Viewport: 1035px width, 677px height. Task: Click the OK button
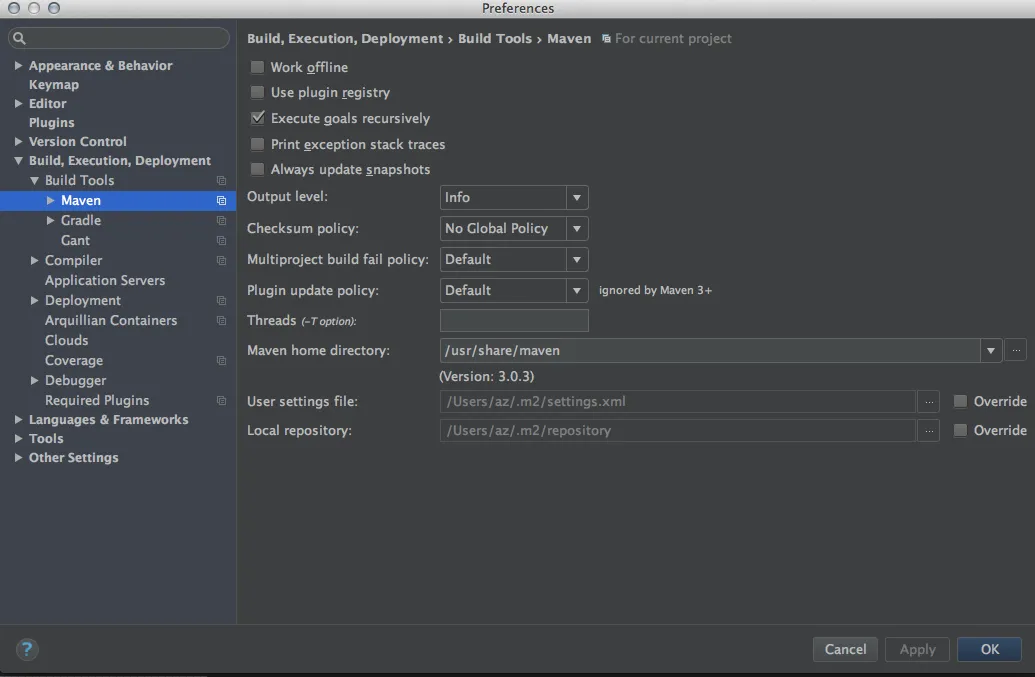[989, 649]
